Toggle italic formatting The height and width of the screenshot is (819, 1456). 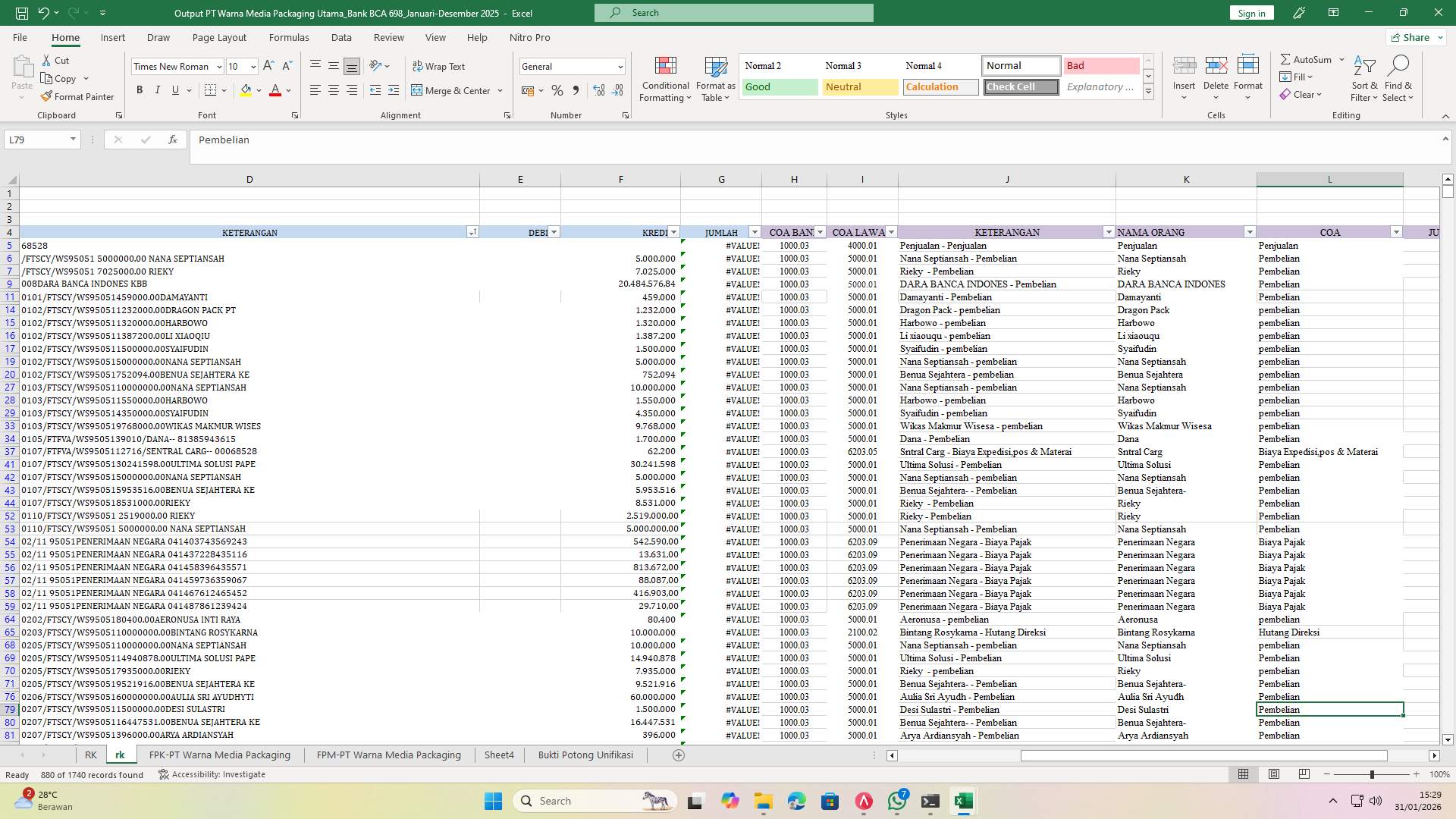click(158, 89)
